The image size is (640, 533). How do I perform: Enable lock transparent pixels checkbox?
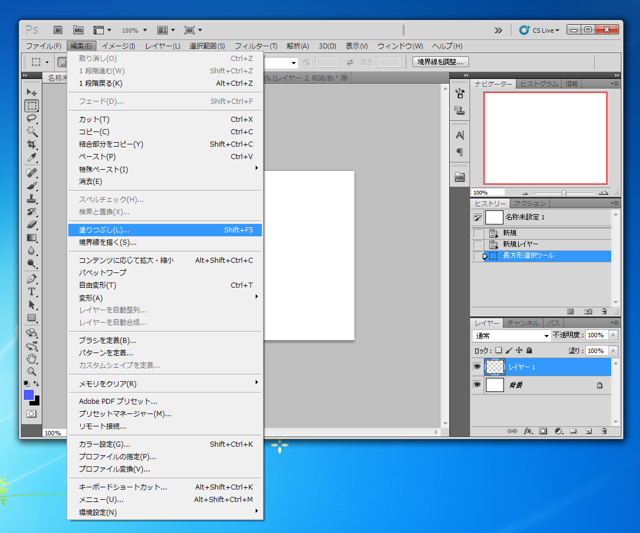coord(499,351)
